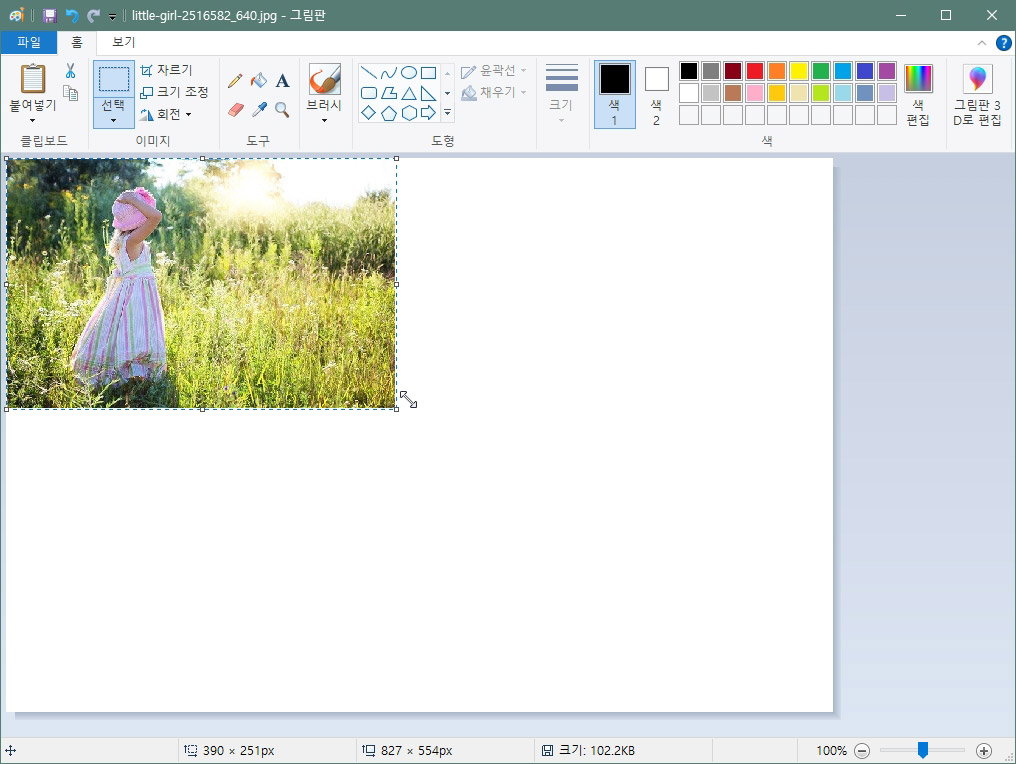Viewport: 1016px width, 764px height.
Task: Select the Magnifier tool
Action: pos(282,110)
